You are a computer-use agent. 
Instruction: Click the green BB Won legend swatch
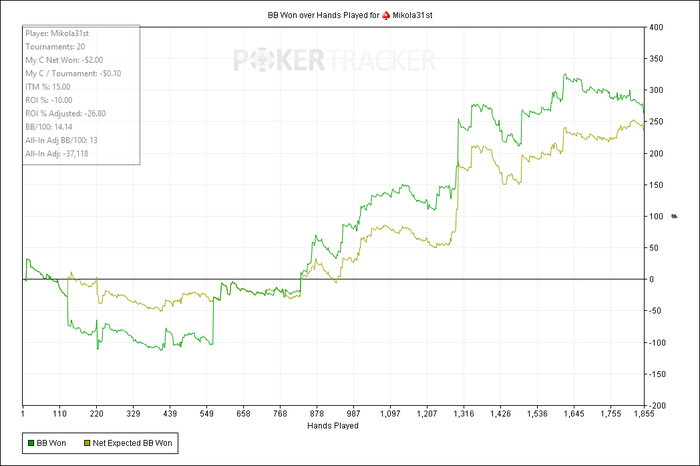pos(31,443)
